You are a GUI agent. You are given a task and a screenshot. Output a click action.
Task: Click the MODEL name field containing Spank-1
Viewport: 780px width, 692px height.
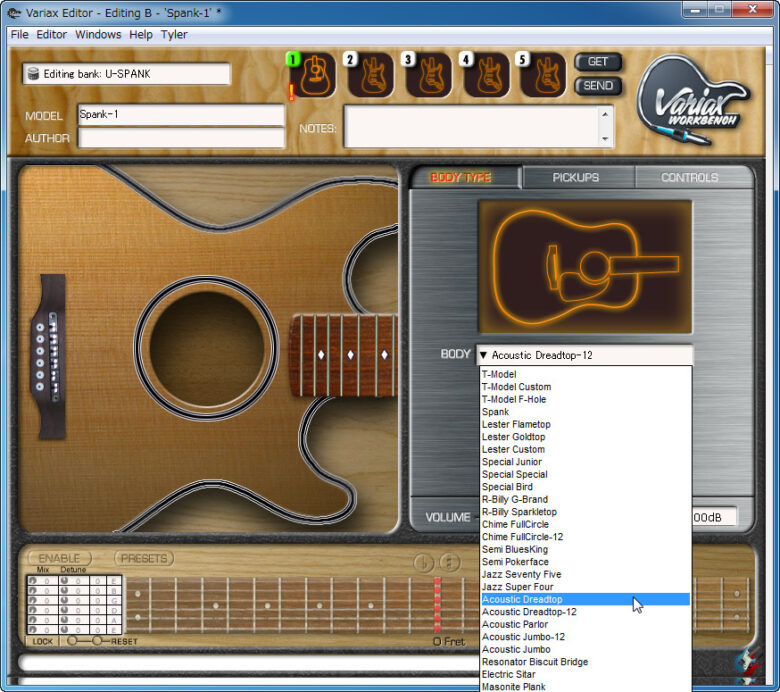[x=180, y=115]
